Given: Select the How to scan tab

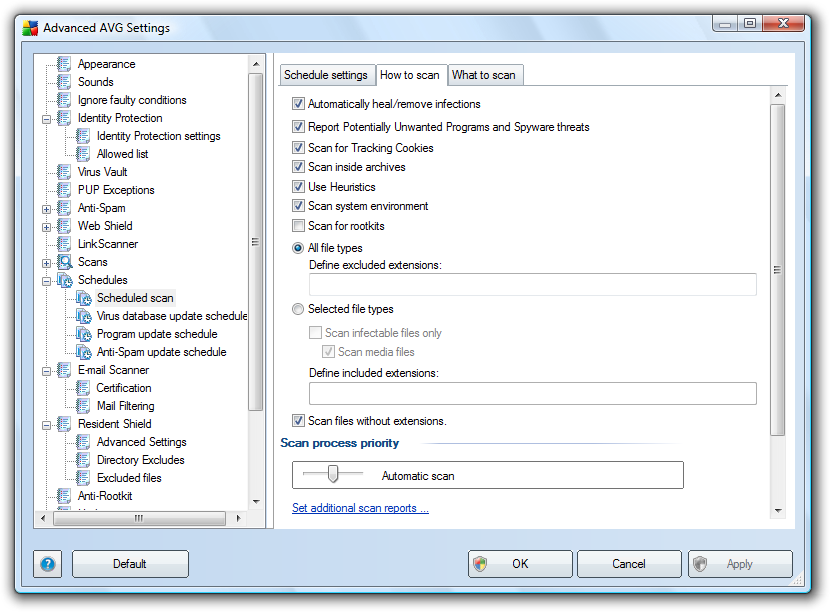Looking at the screenshot, I should (410, 75).
